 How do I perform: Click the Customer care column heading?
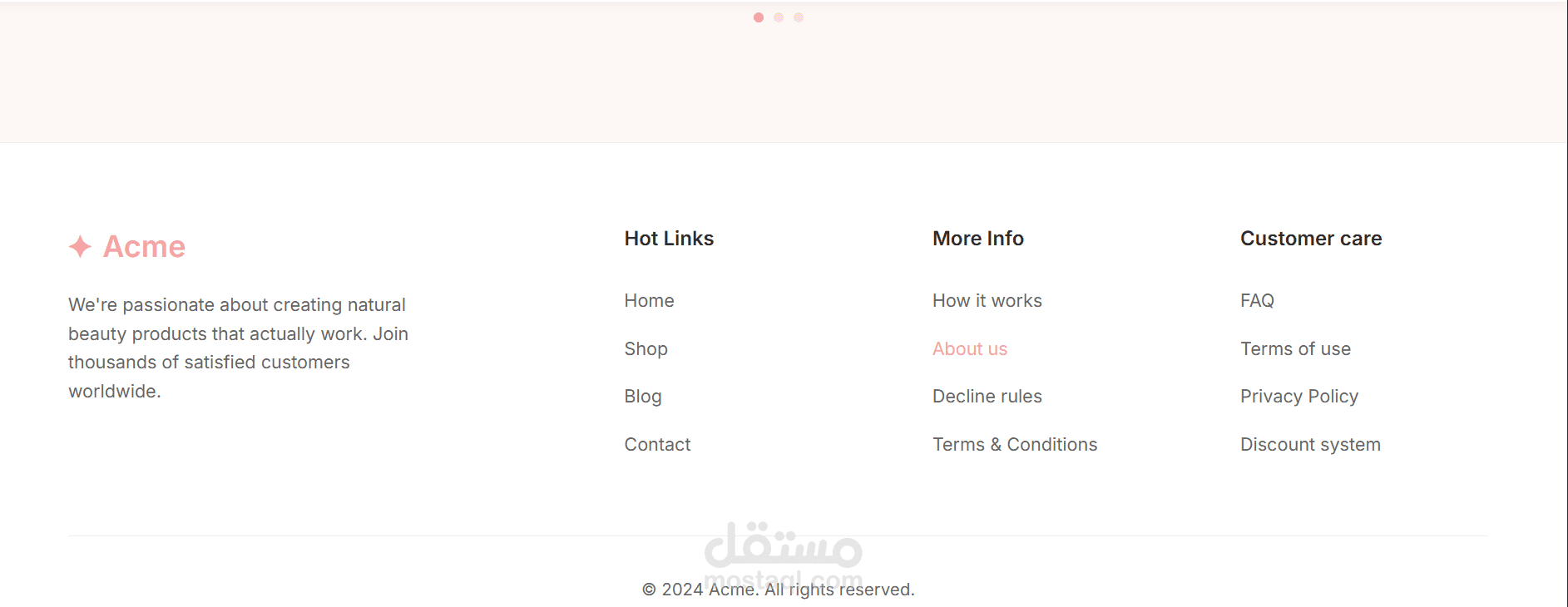pyautogui.click(x=1310, y=239)
